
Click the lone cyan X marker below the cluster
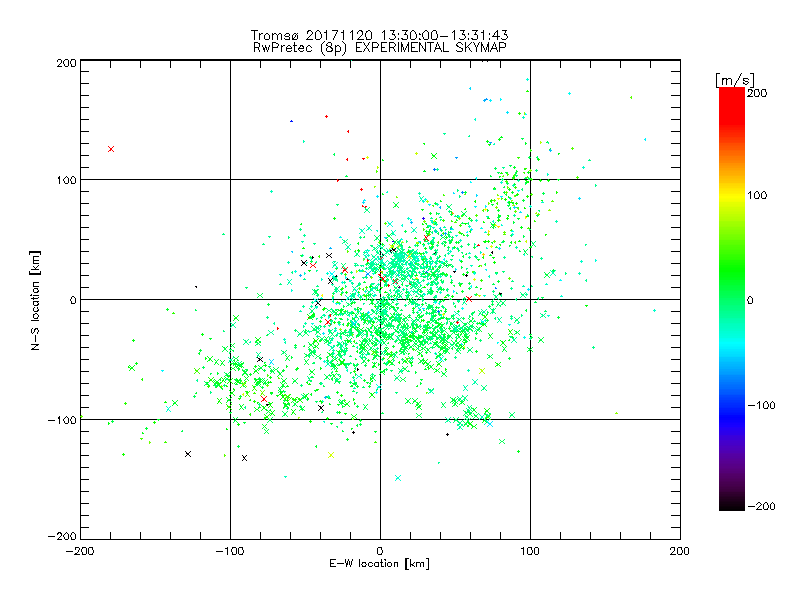(398, 478)
